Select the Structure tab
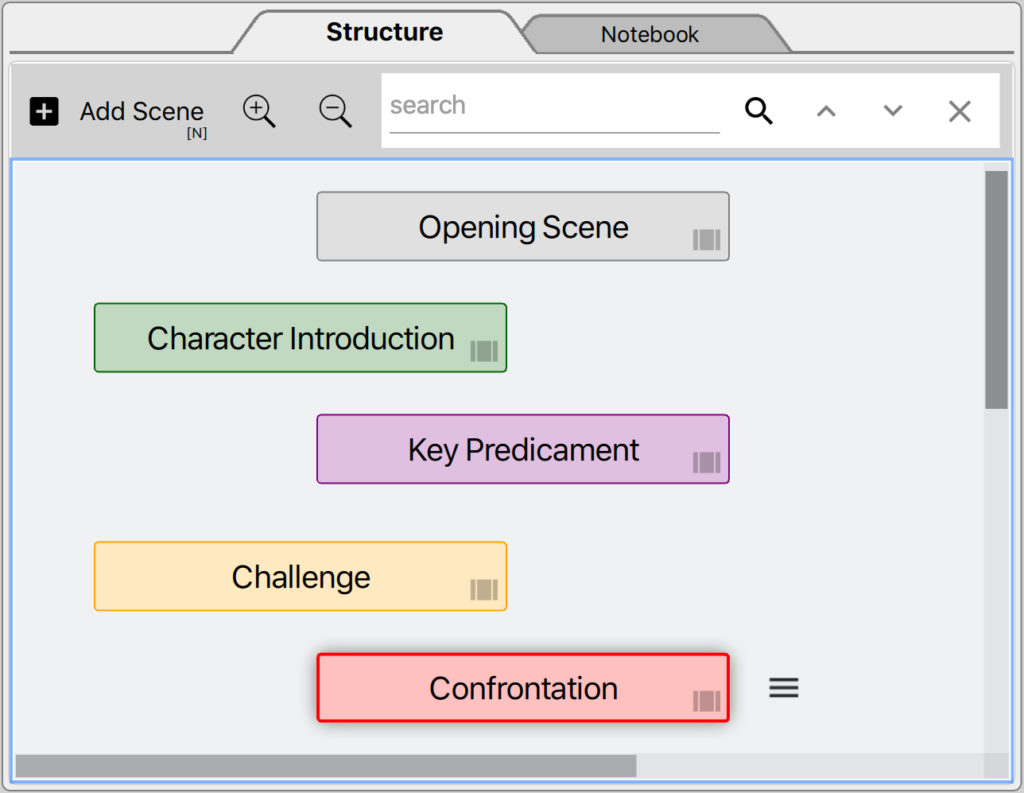Viewport: 1024px width, 793px height. coord(385,32)
